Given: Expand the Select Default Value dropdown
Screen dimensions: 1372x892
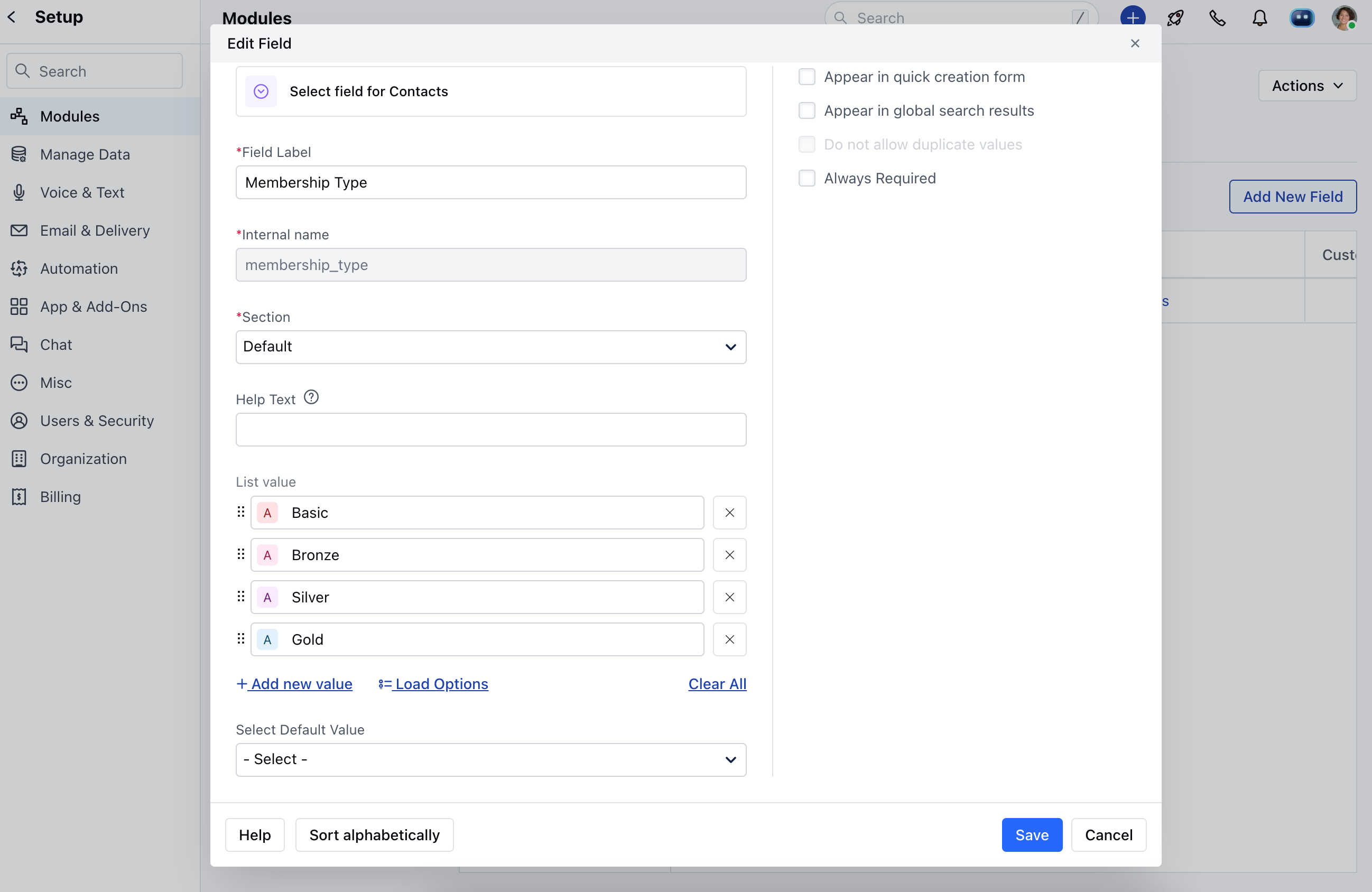Looking at the screenshot, I should [490, 759].
